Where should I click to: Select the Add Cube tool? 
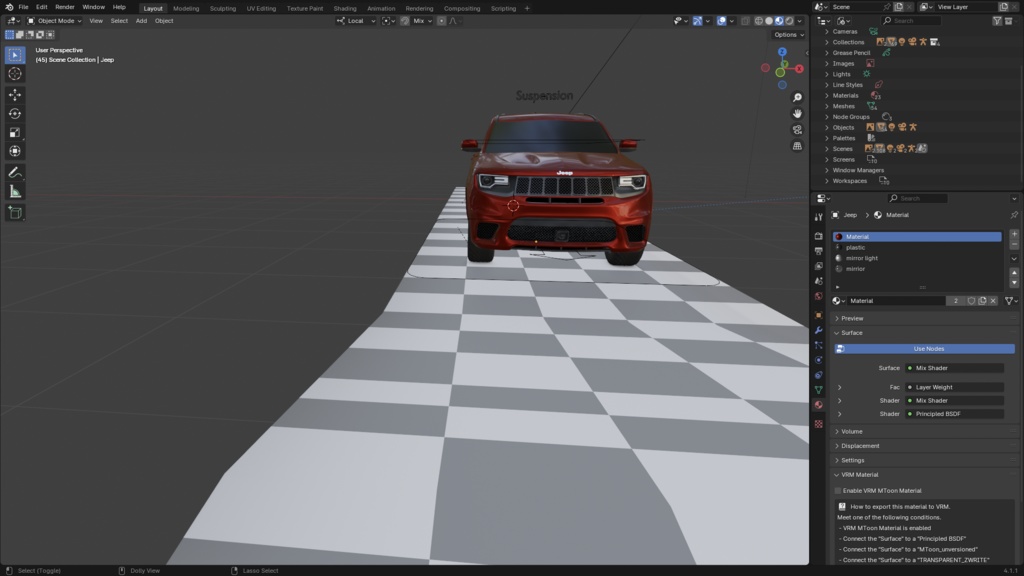[x=15, y=212]
